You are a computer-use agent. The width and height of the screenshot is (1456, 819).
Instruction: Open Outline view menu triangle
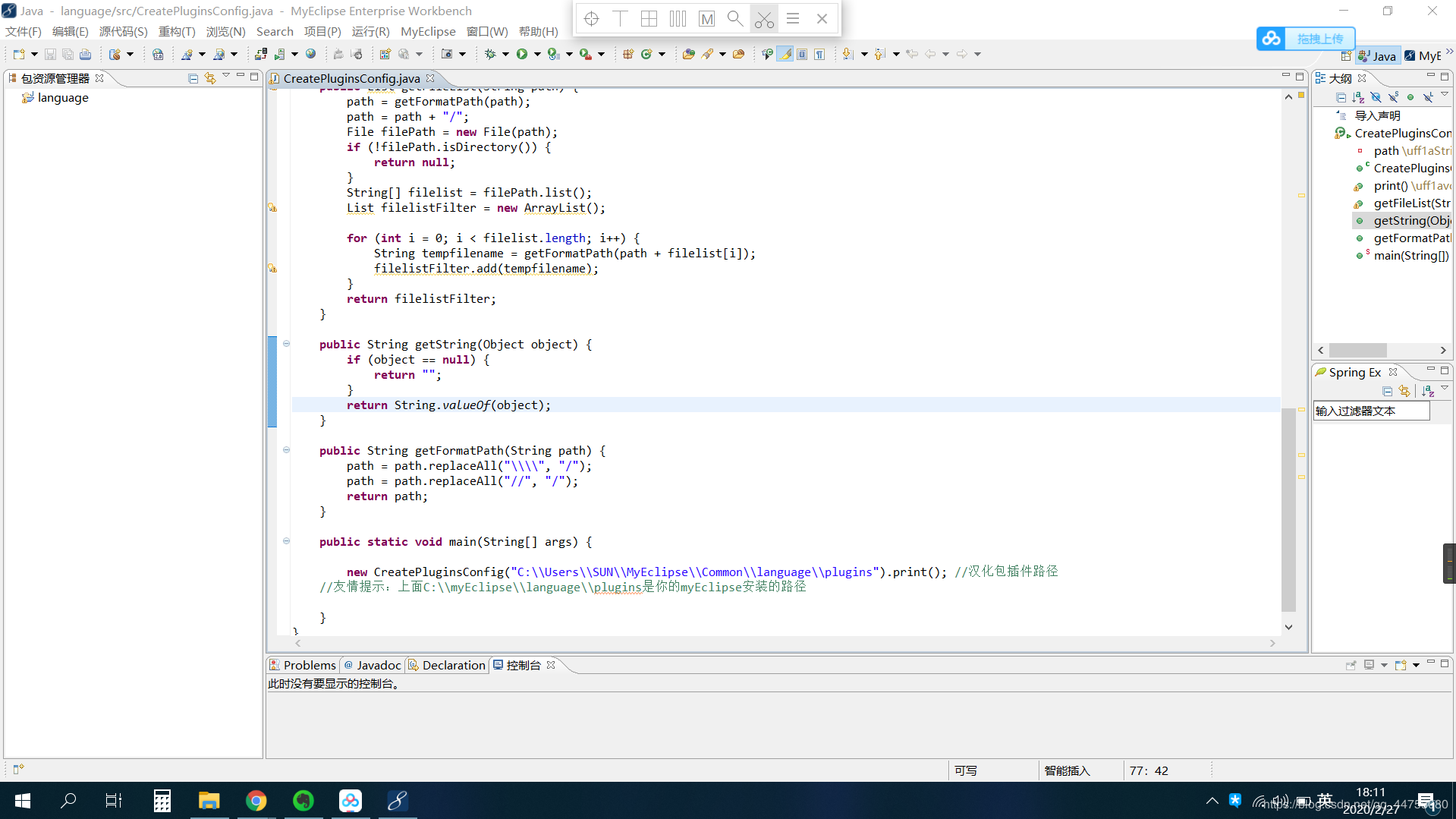[1445, 96]
